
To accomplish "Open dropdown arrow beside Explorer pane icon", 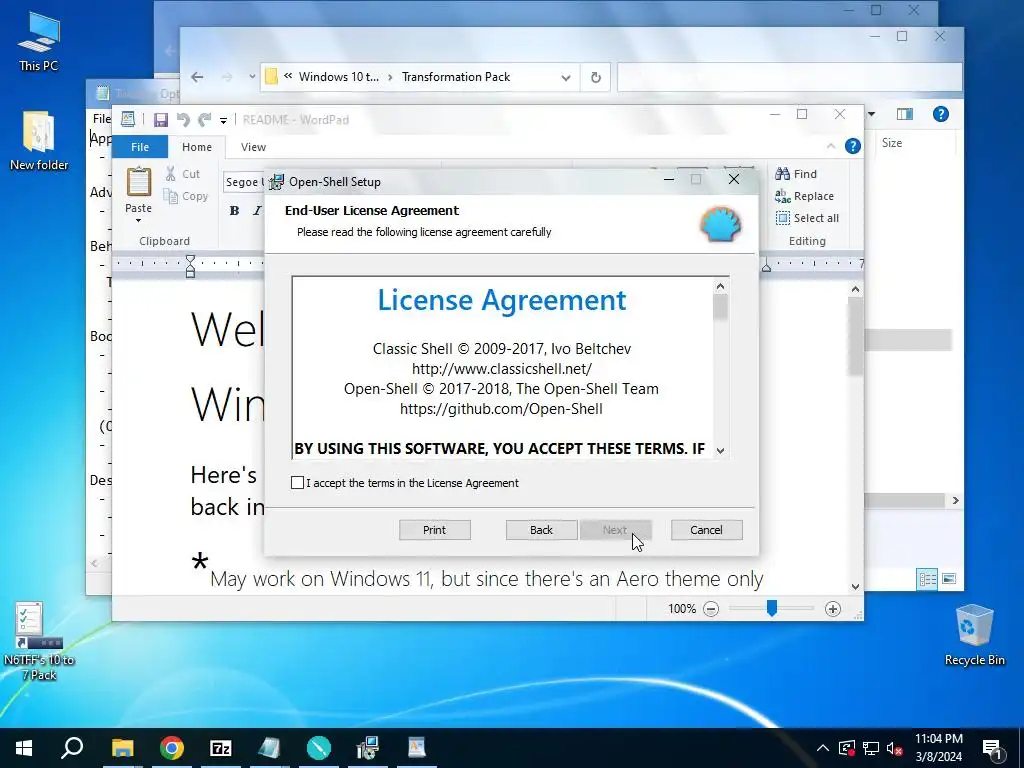I will coord(871,114).
